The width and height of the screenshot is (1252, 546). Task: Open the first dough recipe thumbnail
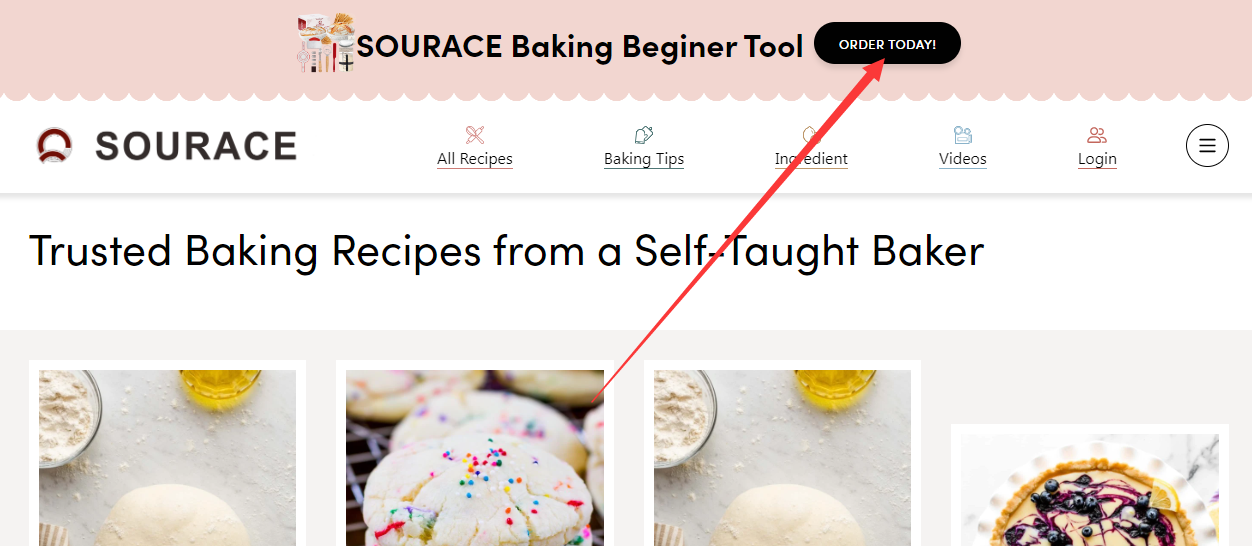coord(167,458)
